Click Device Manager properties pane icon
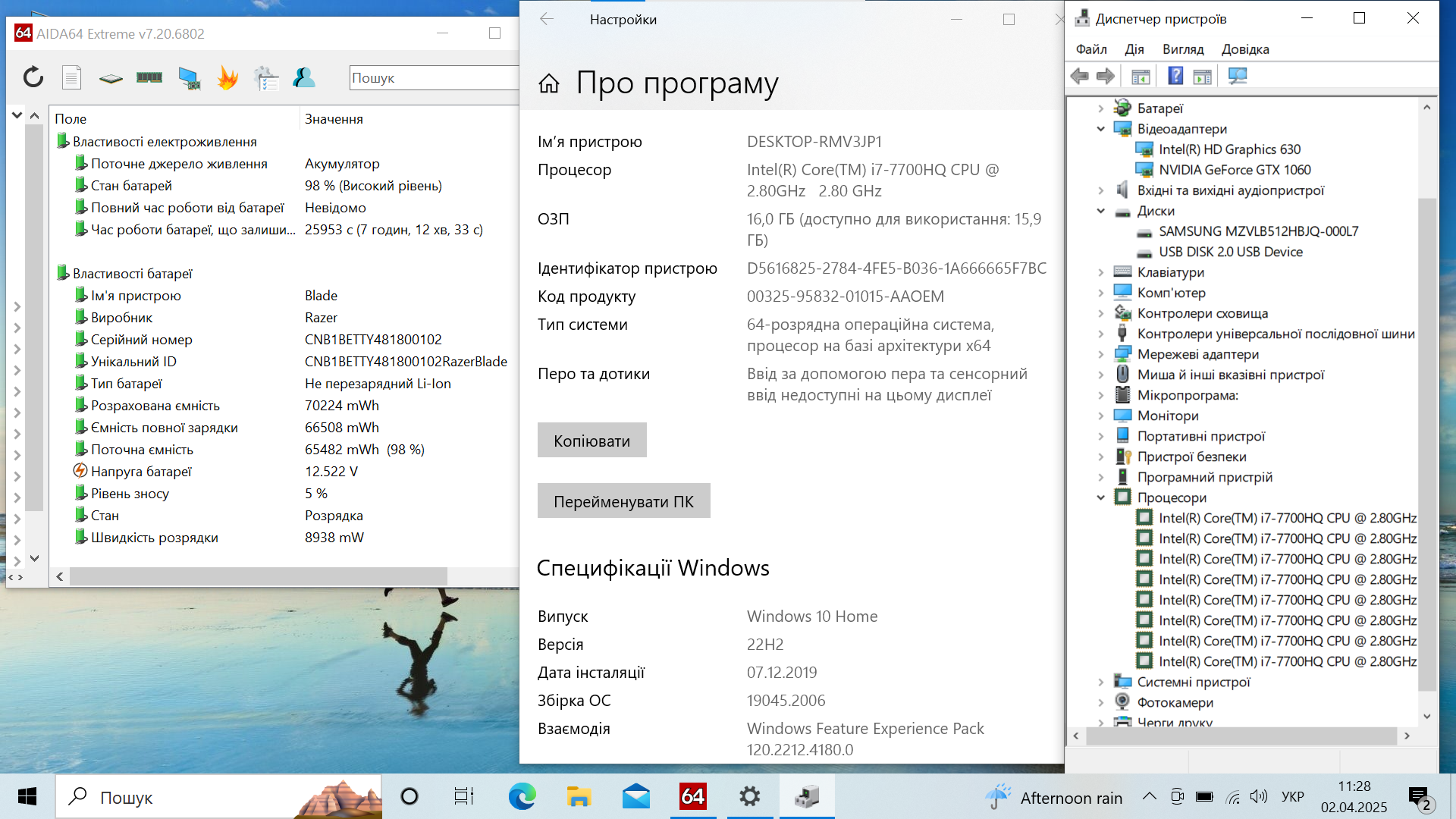 [1203, 77]
